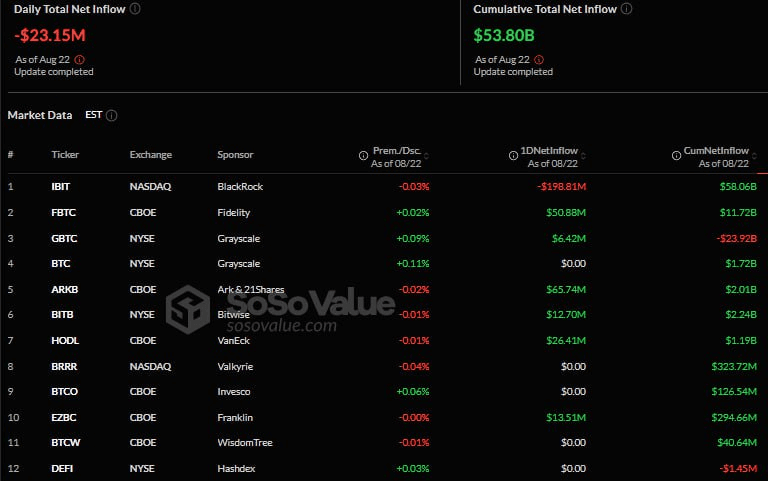Click the -$198.81M net inflow value
Image resolution: width=768 pixels, height=481 pixels.
coord(561,187)
